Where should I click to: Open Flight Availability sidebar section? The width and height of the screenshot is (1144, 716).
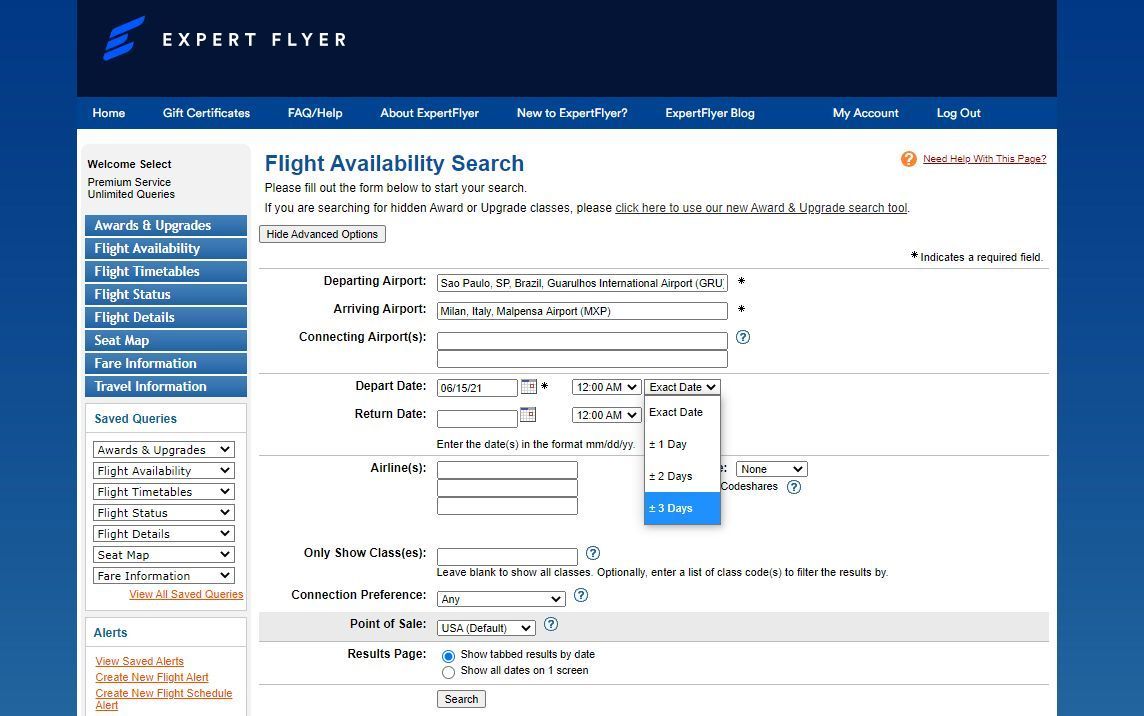click(x=166, y=248)
